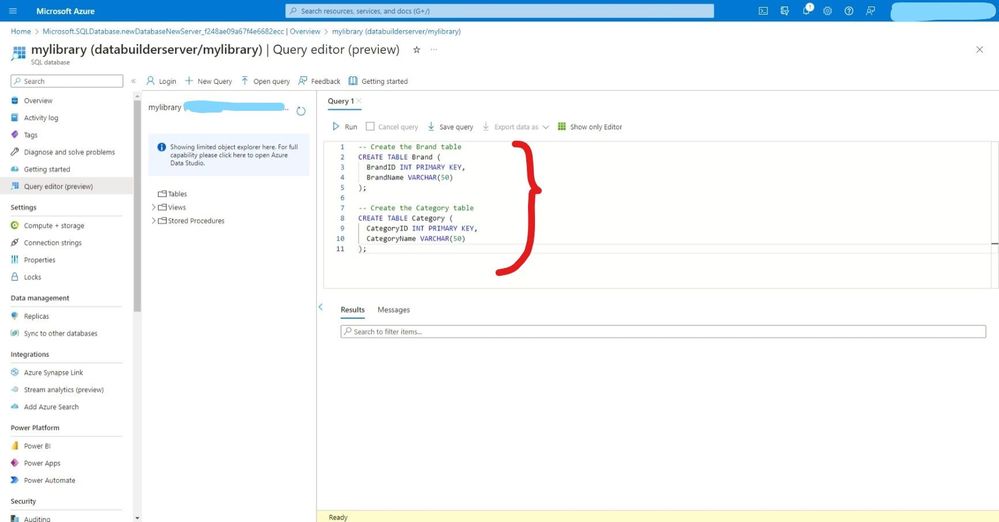Open Getting started in the left sidebar
This screenshot has width=999, height=522.
click(47, 170)
